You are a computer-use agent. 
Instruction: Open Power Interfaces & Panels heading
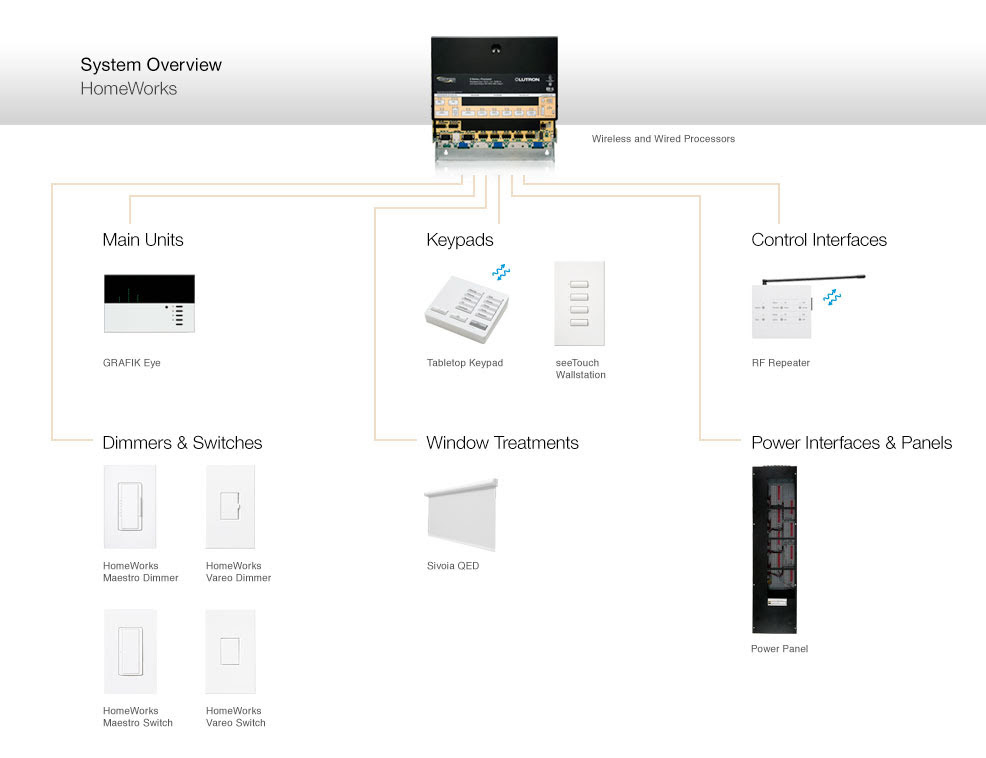click(851, 443)
